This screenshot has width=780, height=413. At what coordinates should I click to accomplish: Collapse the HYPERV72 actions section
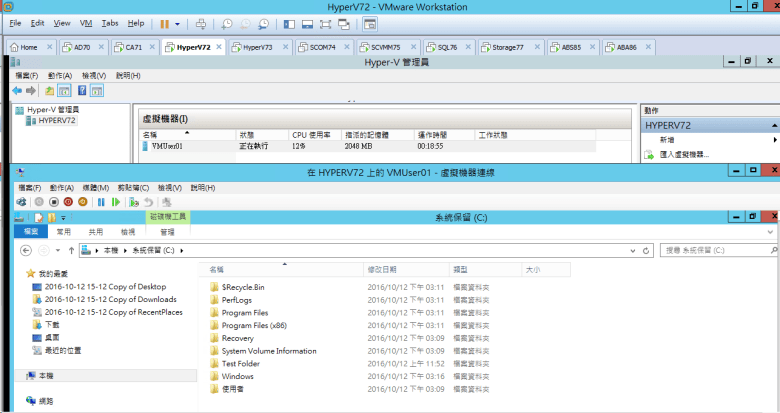point(774,126)
